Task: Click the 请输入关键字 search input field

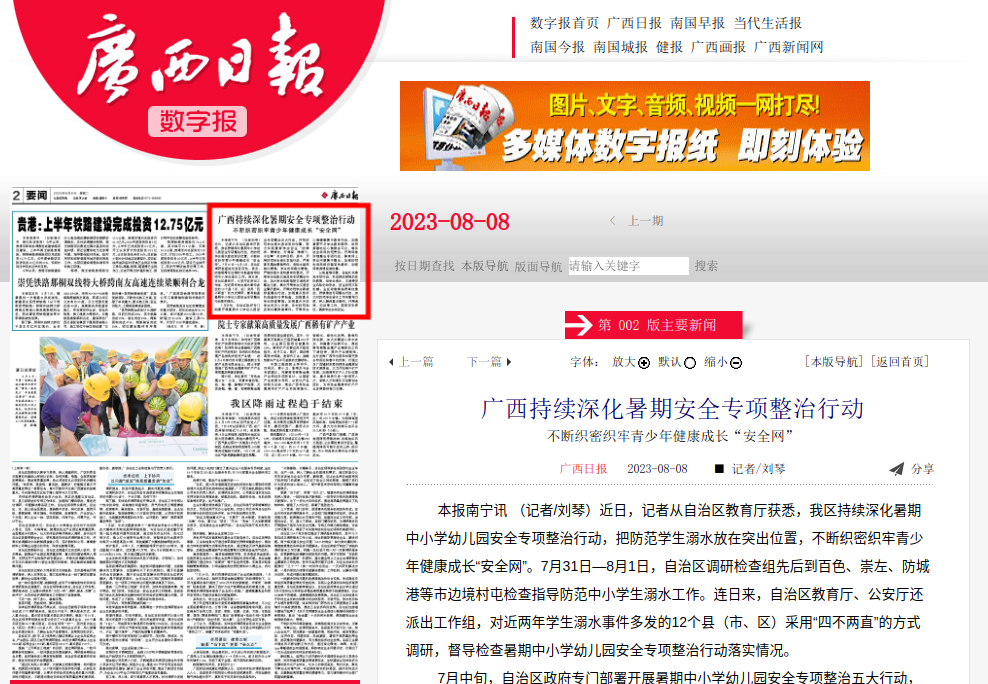Action: [x=628, y=266]
